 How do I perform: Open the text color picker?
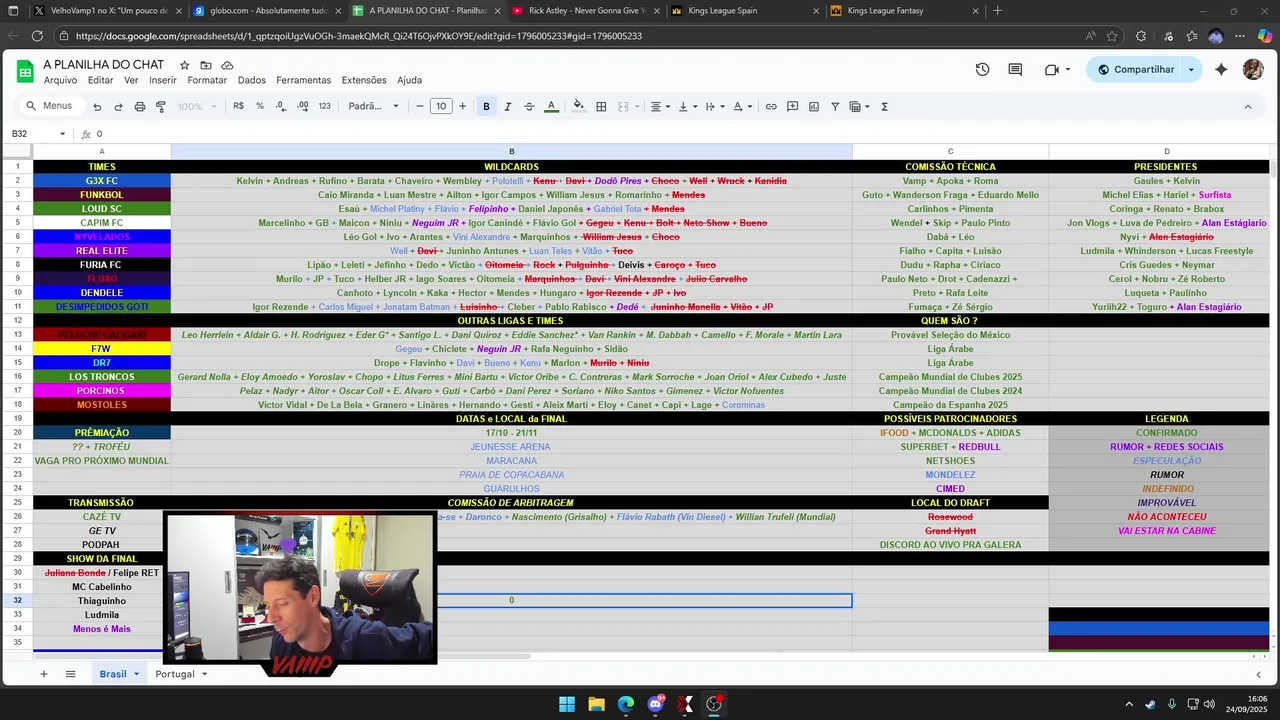(x=551, y=106)
